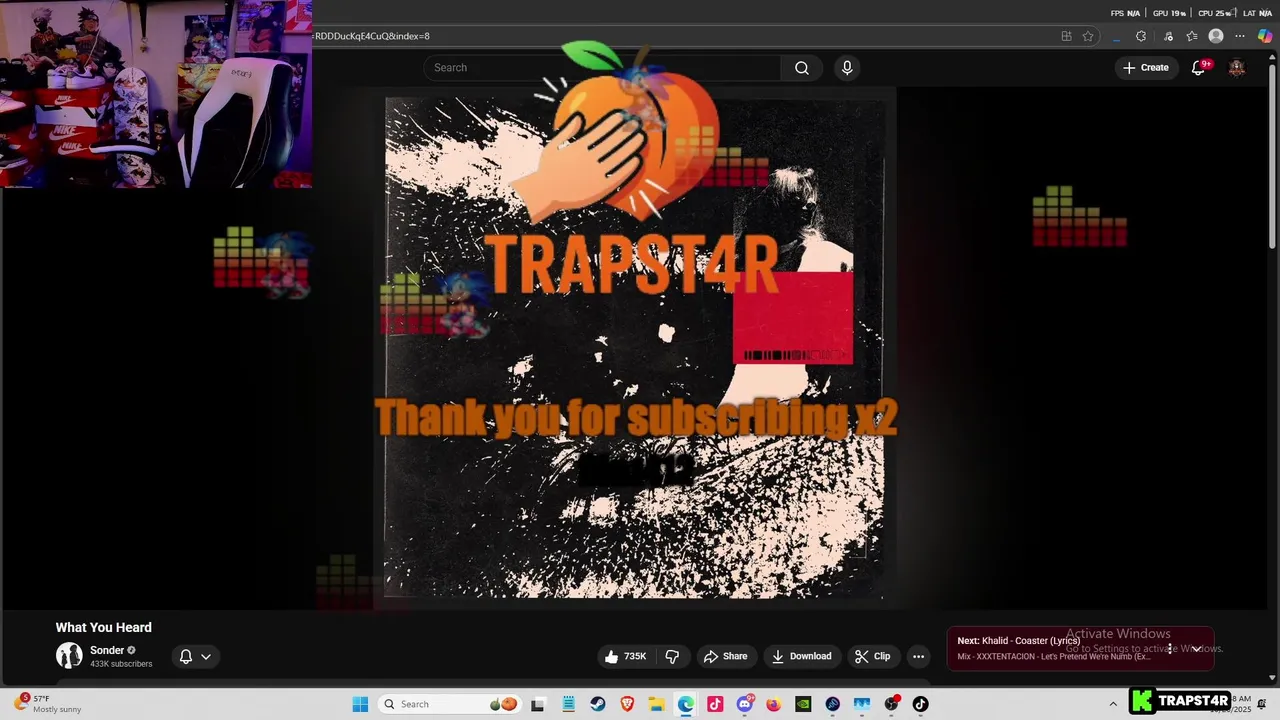Open Task View on the taskbar
The height and width of the screenshot is (720, 1280).
(538, 704)
